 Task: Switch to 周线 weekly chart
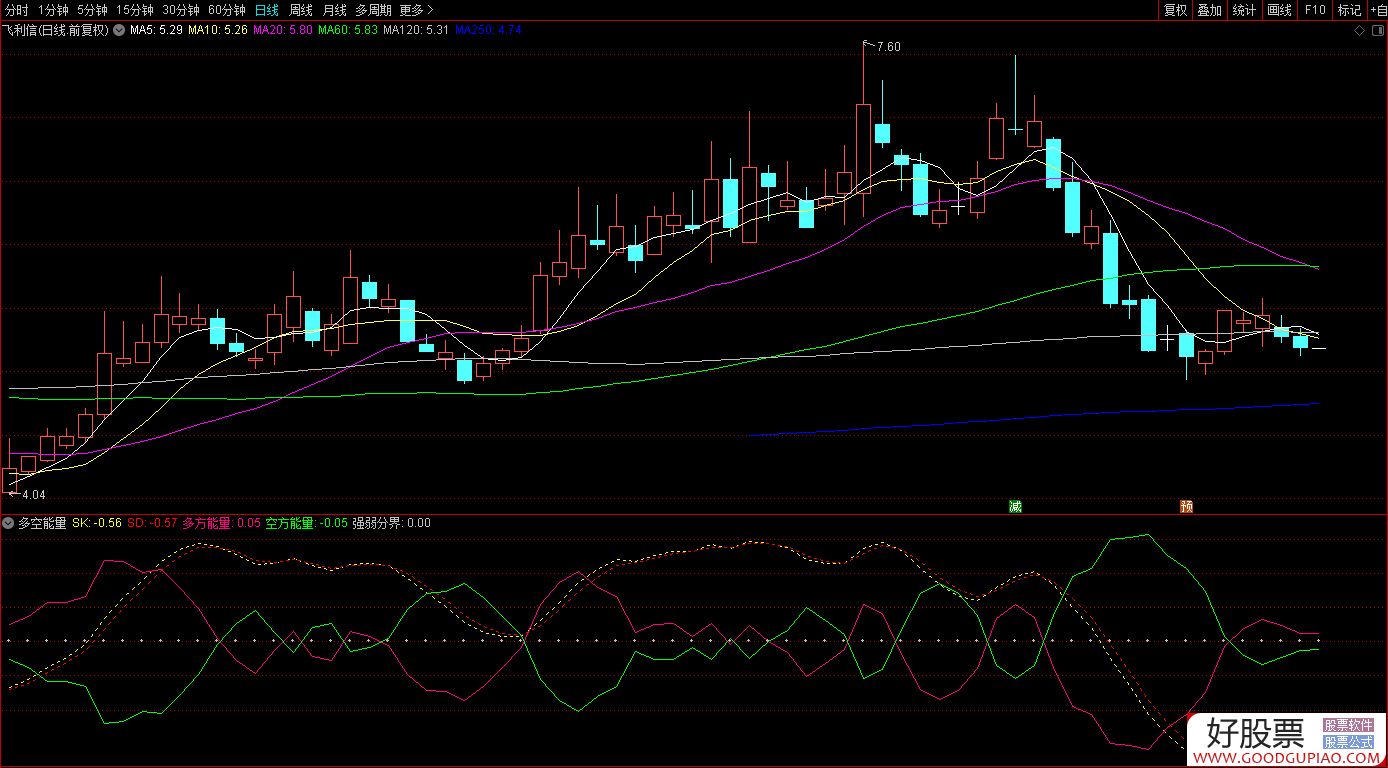(300, 10)
